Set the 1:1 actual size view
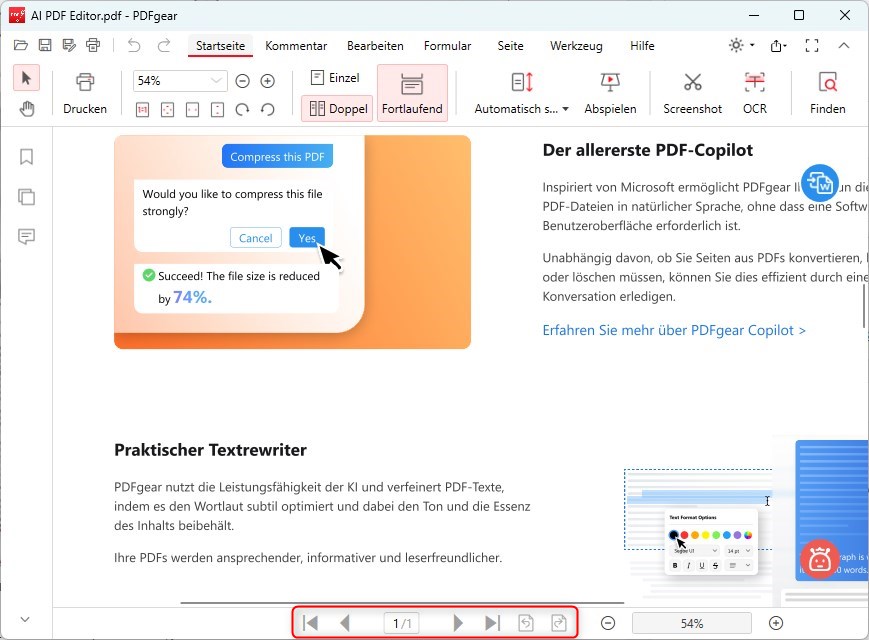The width and height of the screenshot is (869, 640). (142, 110)
